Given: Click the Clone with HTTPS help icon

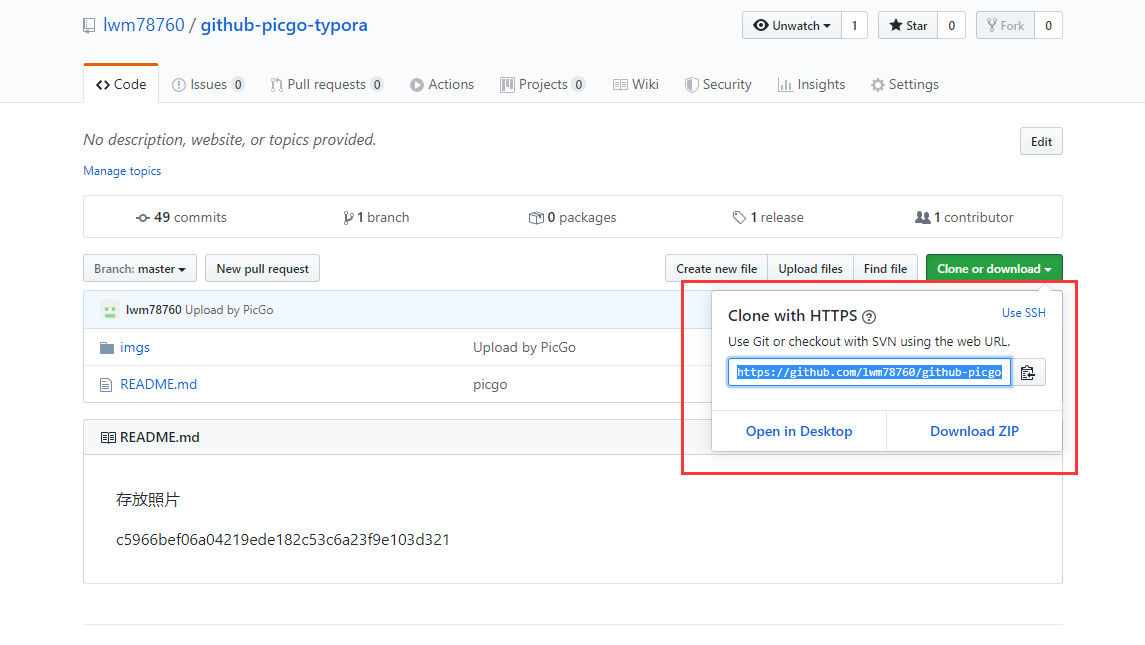Looking at the screenshot, I should [x=869, y=317].
